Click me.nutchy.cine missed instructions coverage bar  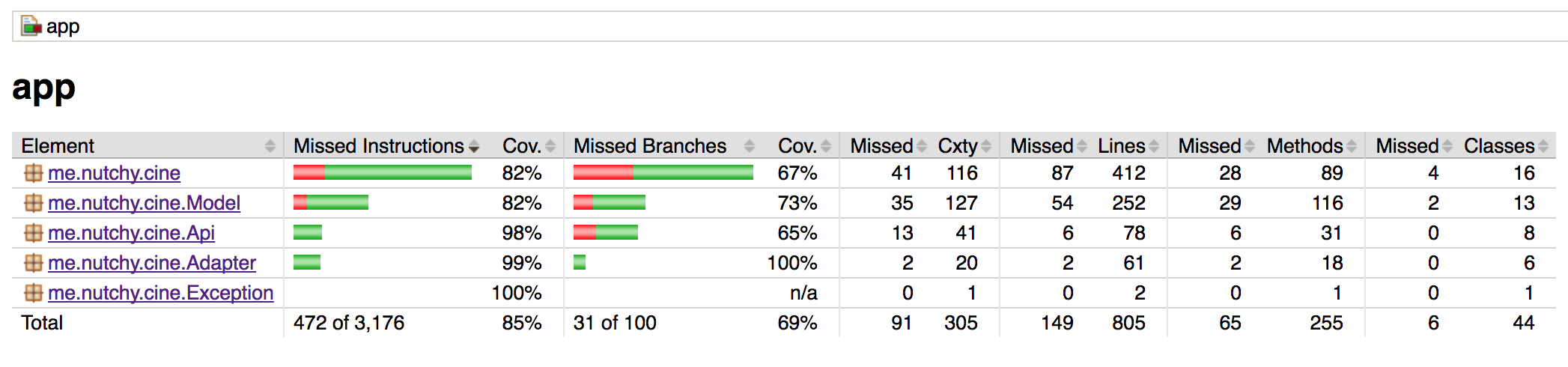point(382,173)
